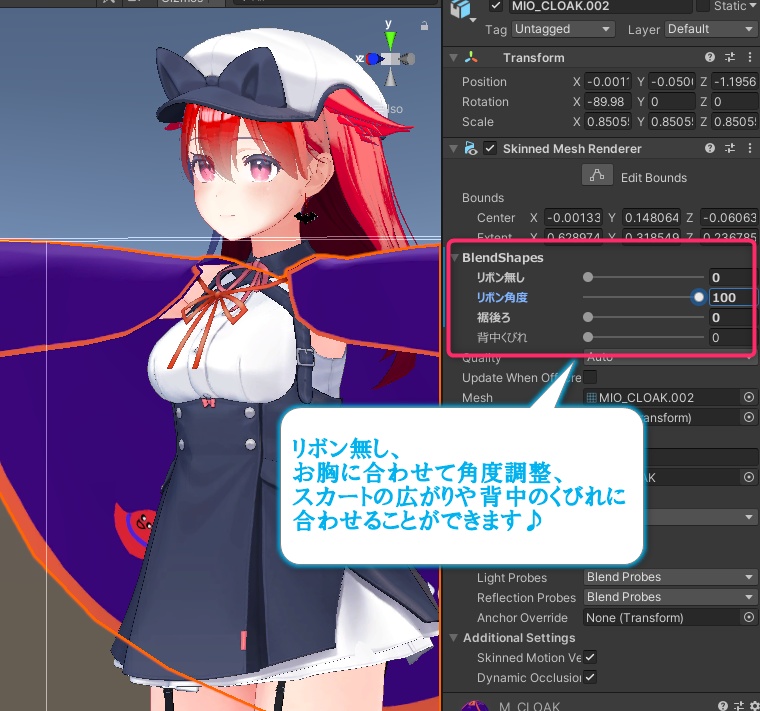
Task: Collapse the Transform component foldout
Action: pos(453,58)
